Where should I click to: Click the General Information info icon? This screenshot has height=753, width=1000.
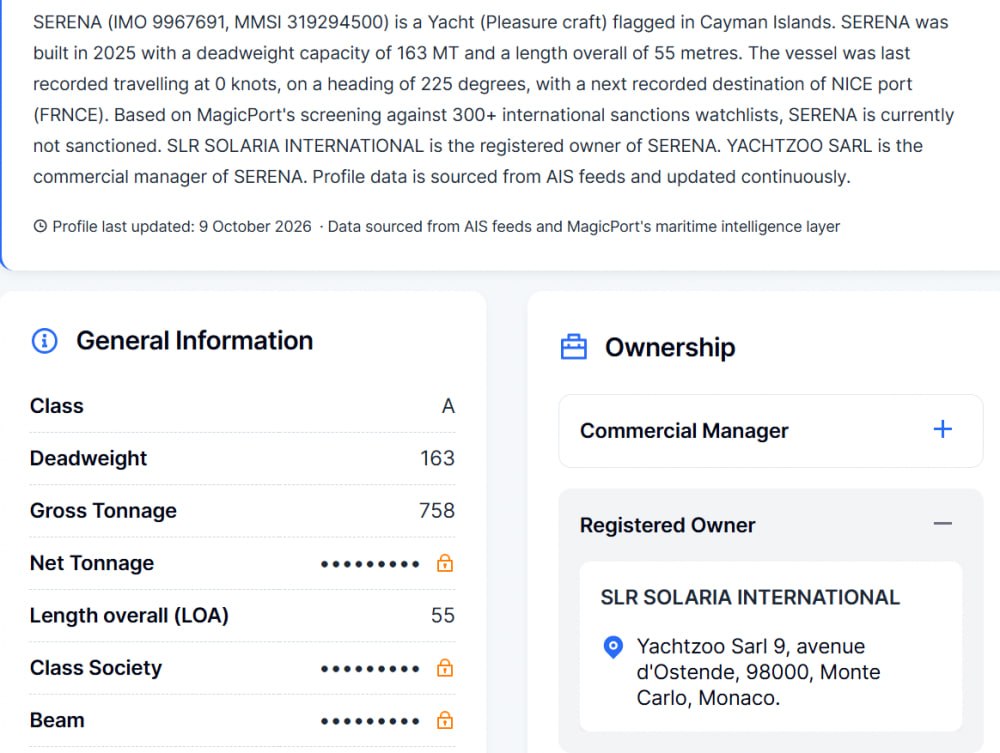point(45,340)
